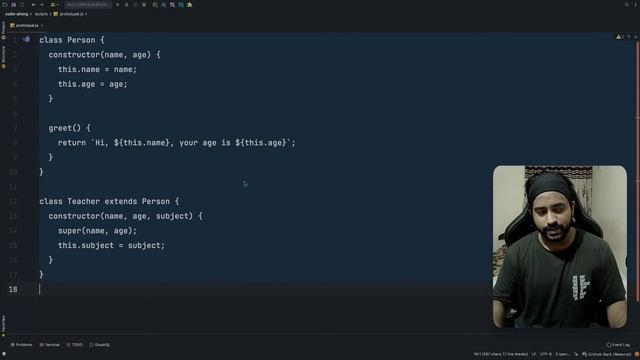Click the Search Everywhere magnifier icon
The height and width of the screenshot is (360, 640).
pos(627,4)
